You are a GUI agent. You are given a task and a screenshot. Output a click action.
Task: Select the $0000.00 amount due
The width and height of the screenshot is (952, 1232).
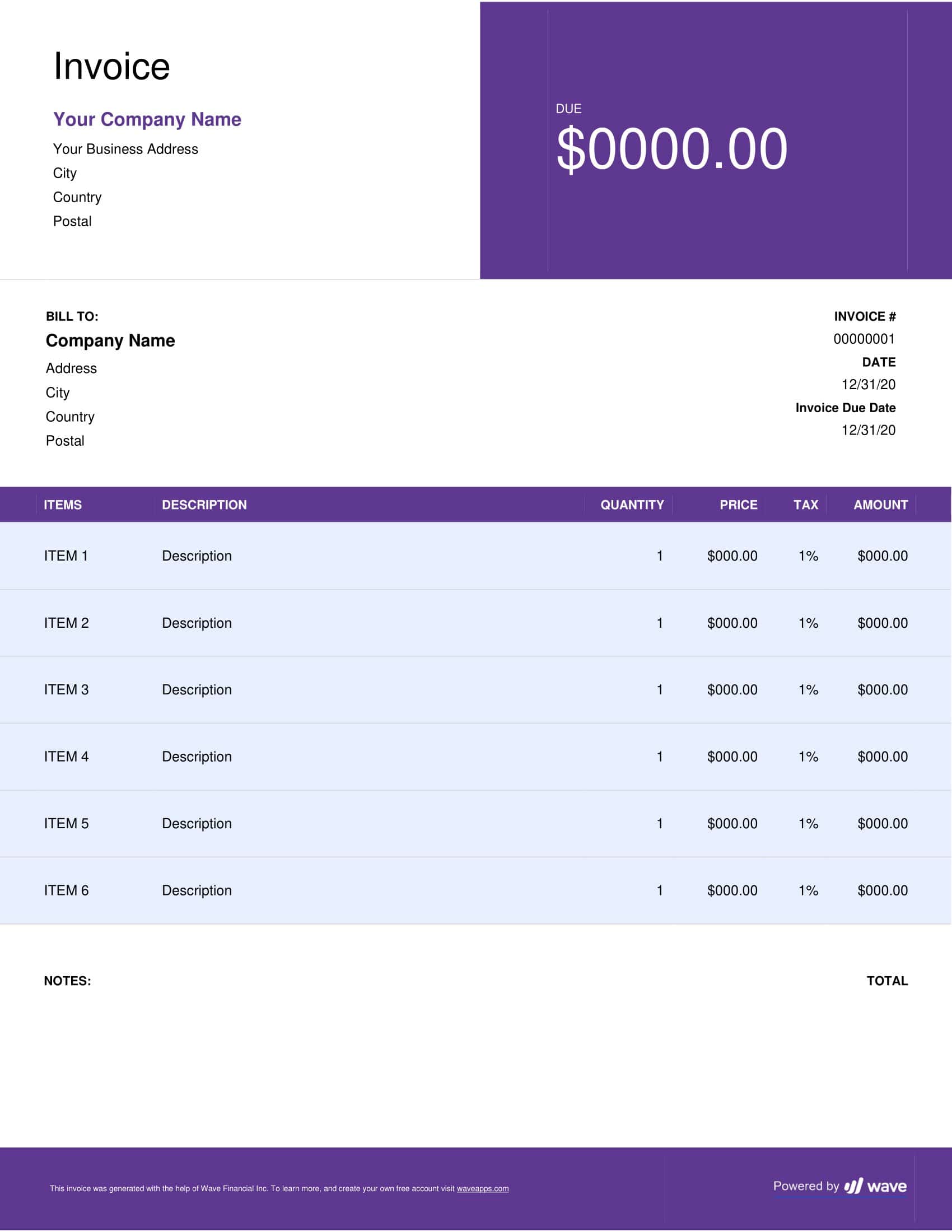(671, 148)
